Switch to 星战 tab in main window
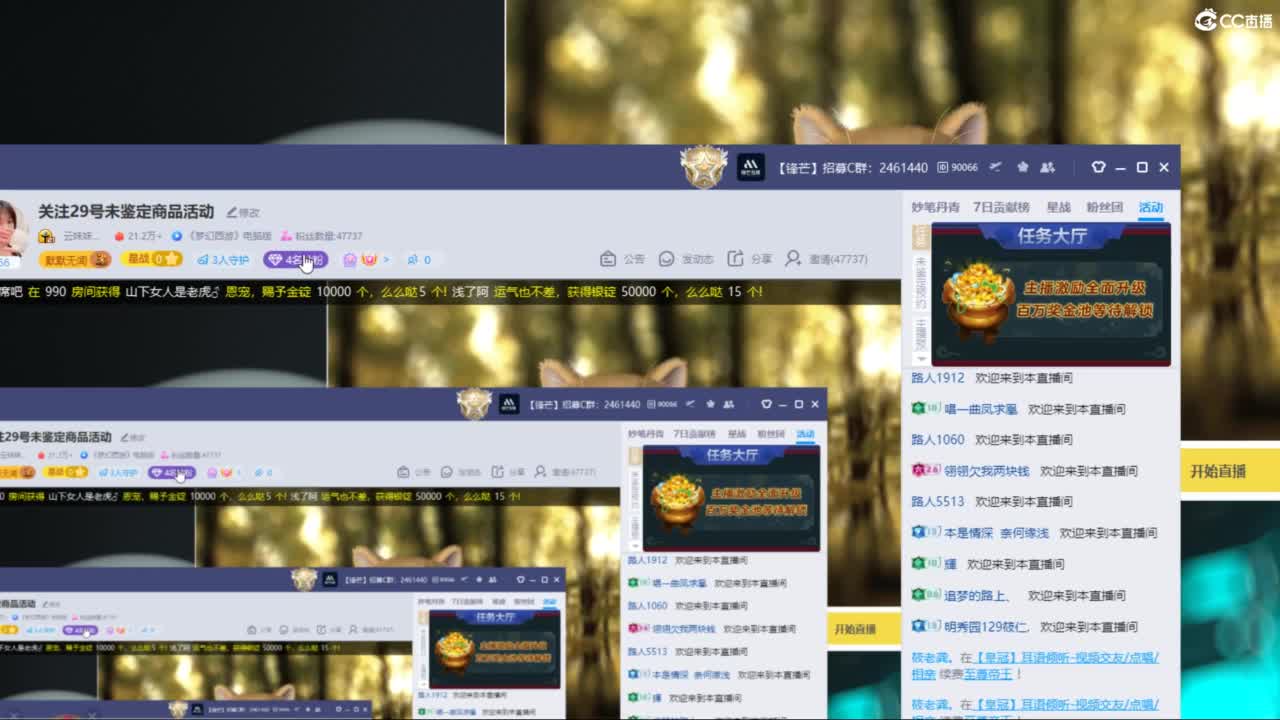The width and height of the screenshot is (1280, 720). pos(1058,208)
